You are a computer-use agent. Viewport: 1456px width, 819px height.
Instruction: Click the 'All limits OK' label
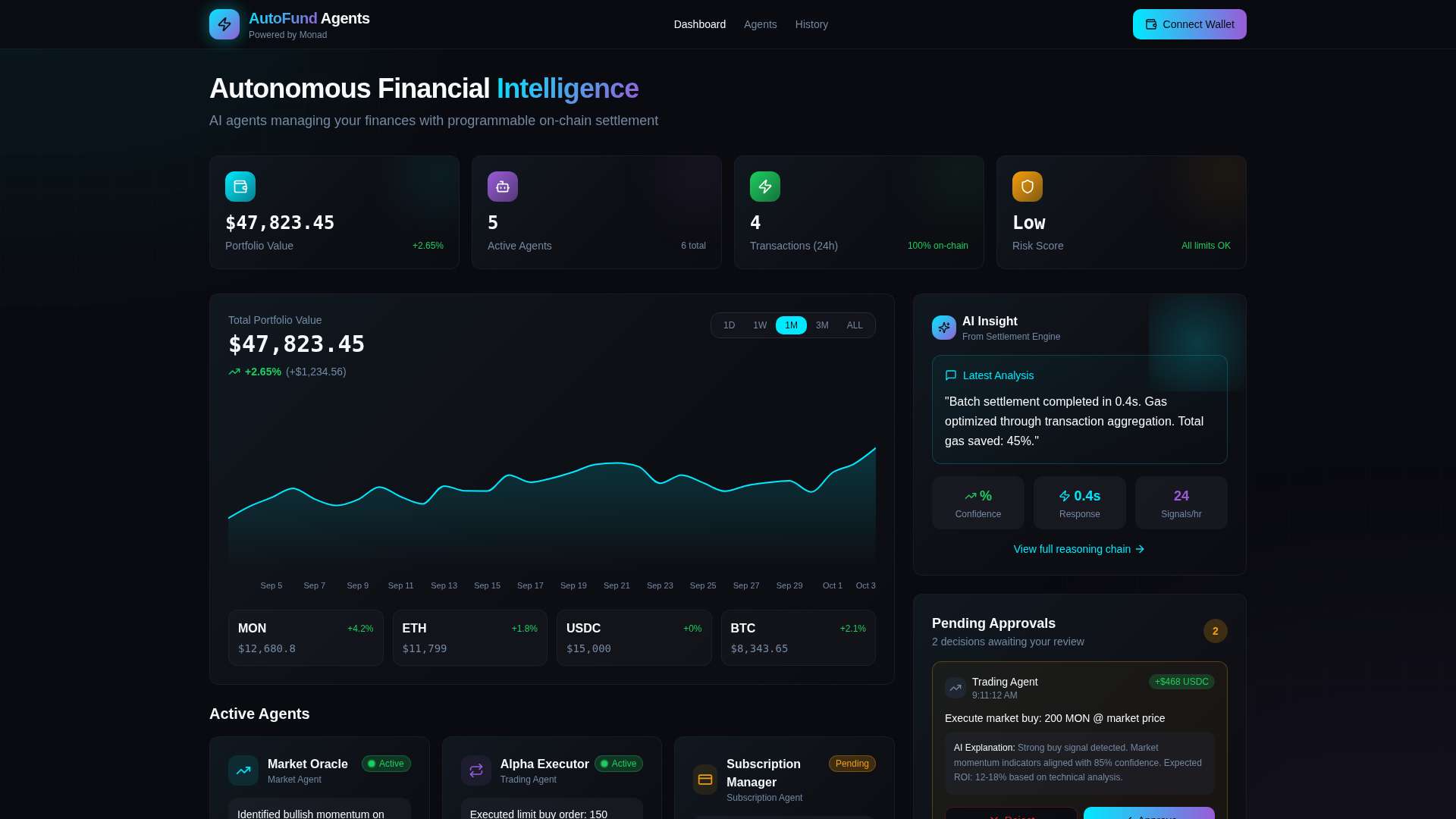1206,246
